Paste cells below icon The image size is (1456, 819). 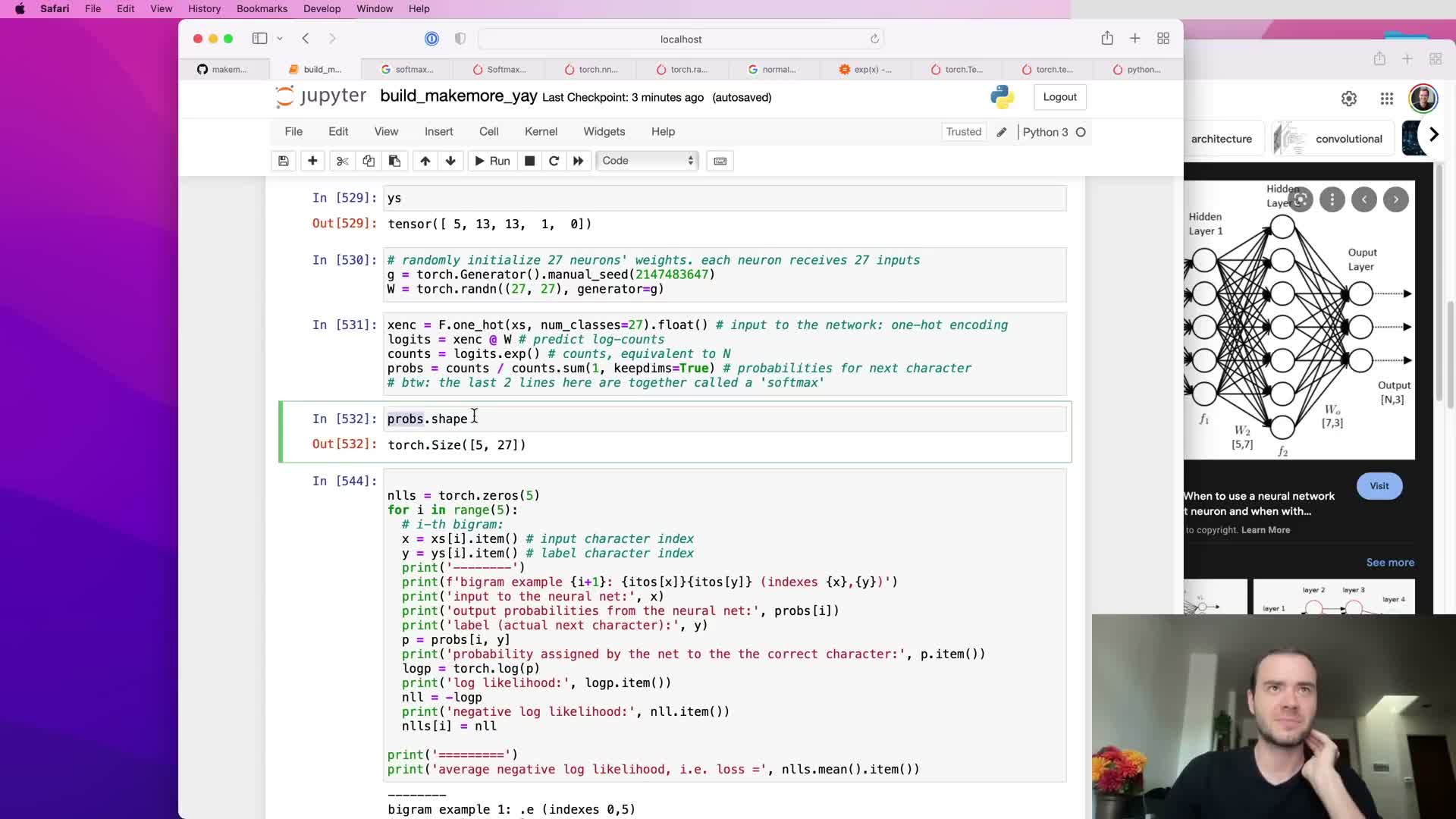[394, 161]
